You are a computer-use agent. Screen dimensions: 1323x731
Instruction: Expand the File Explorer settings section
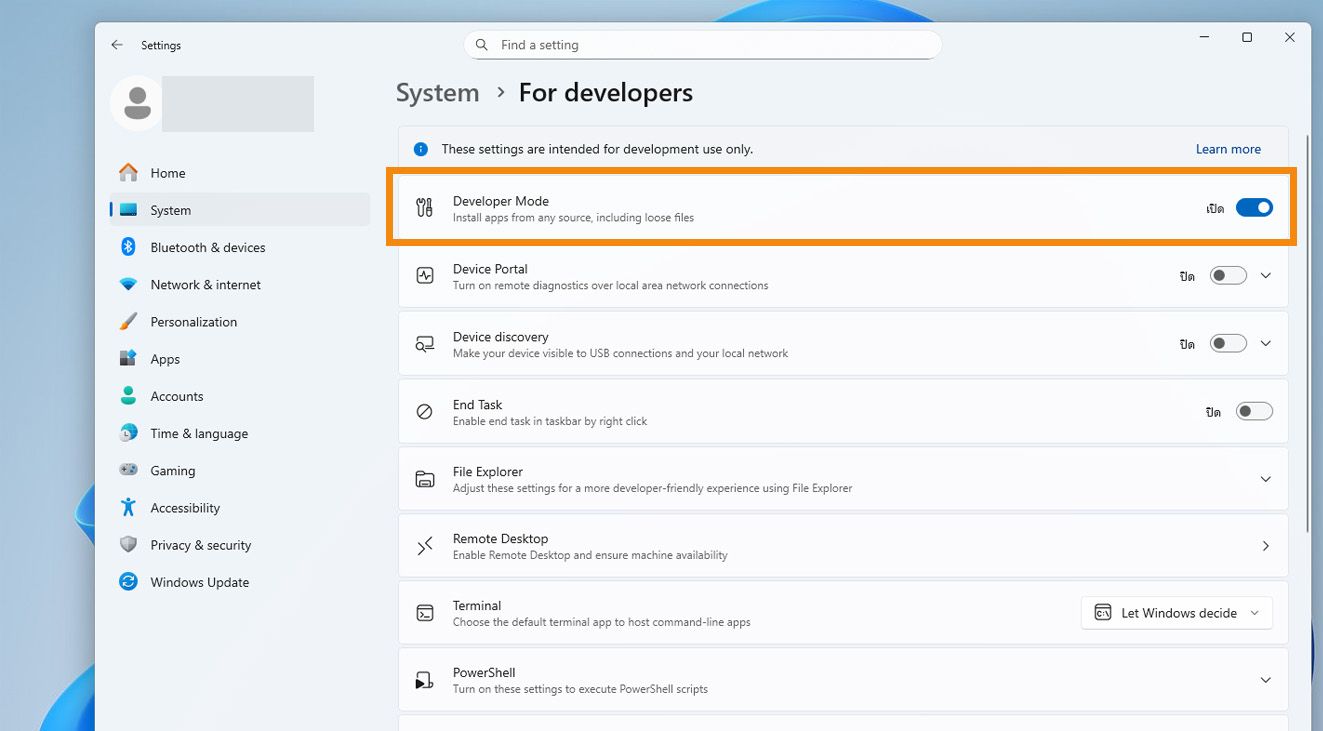point(1265,480)
